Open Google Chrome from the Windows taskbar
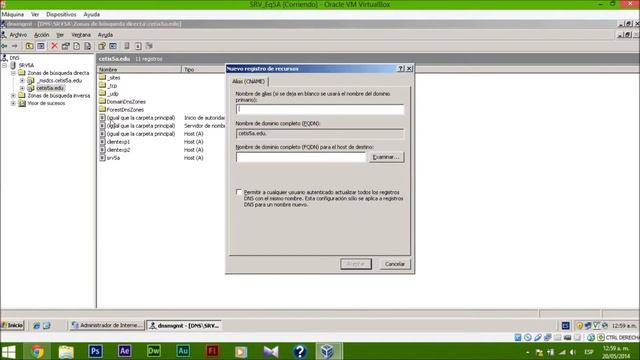The width and height of the screenshot is (640, 360). pos(37,351)
